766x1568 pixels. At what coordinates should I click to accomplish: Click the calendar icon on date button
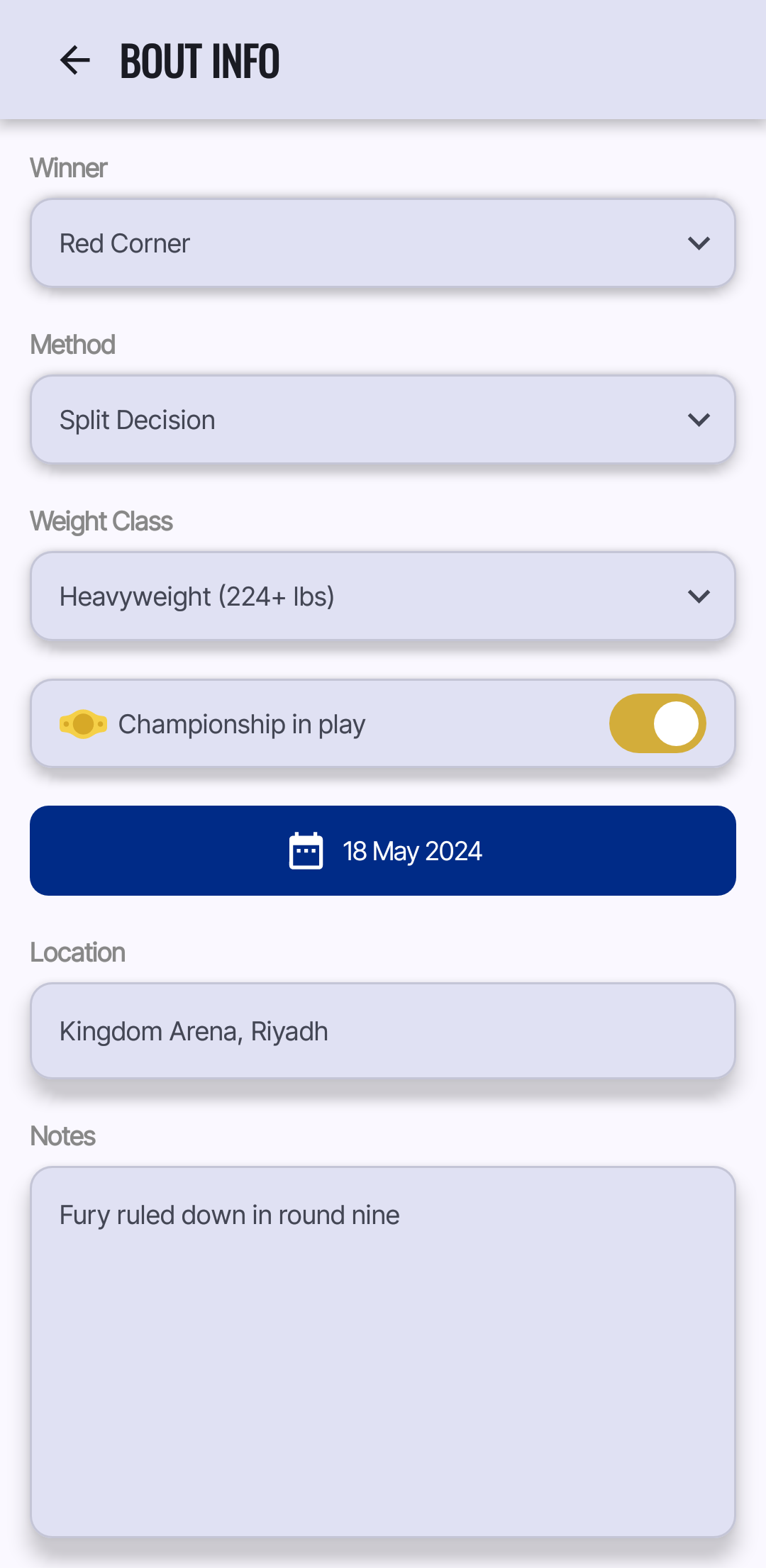[x=306, y=850]
